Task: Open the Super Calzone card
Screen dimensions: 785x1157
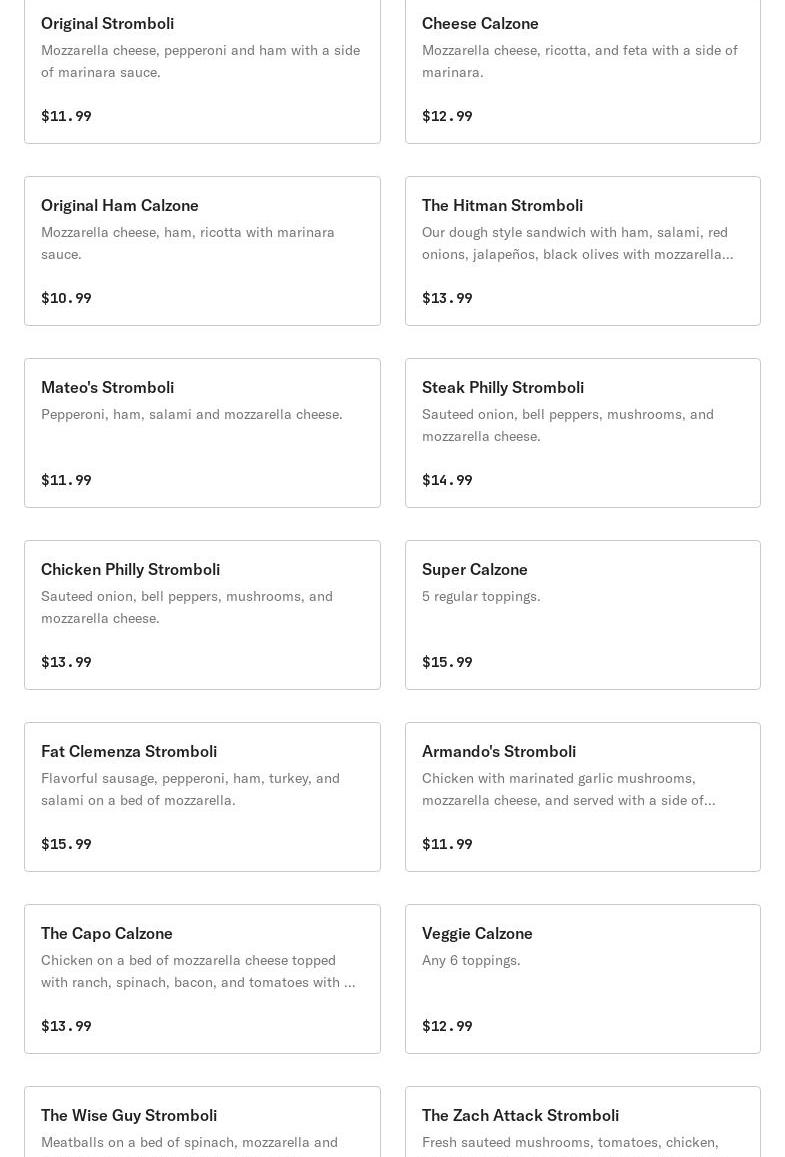Action: pos(582,614)
